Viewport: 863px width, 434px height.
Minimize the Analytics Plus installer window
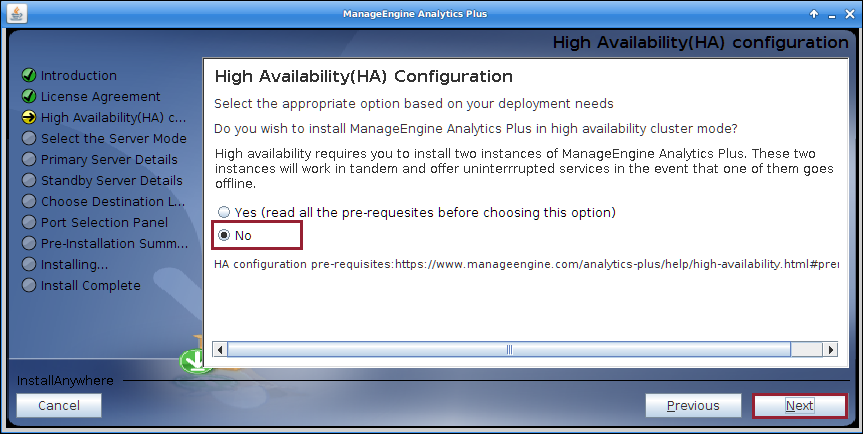coord(832,15)
